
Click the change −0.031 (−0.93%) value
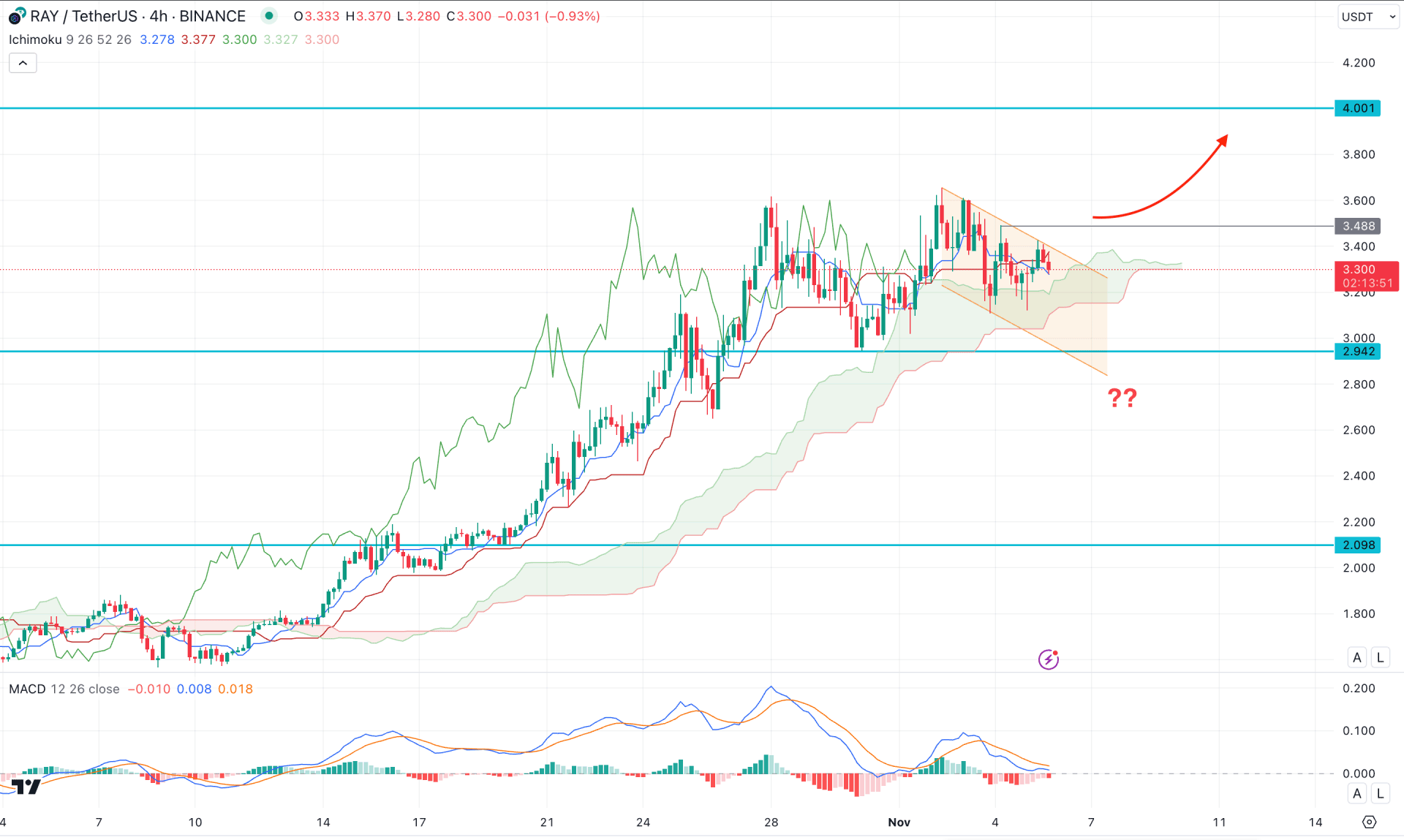(548, 16)
